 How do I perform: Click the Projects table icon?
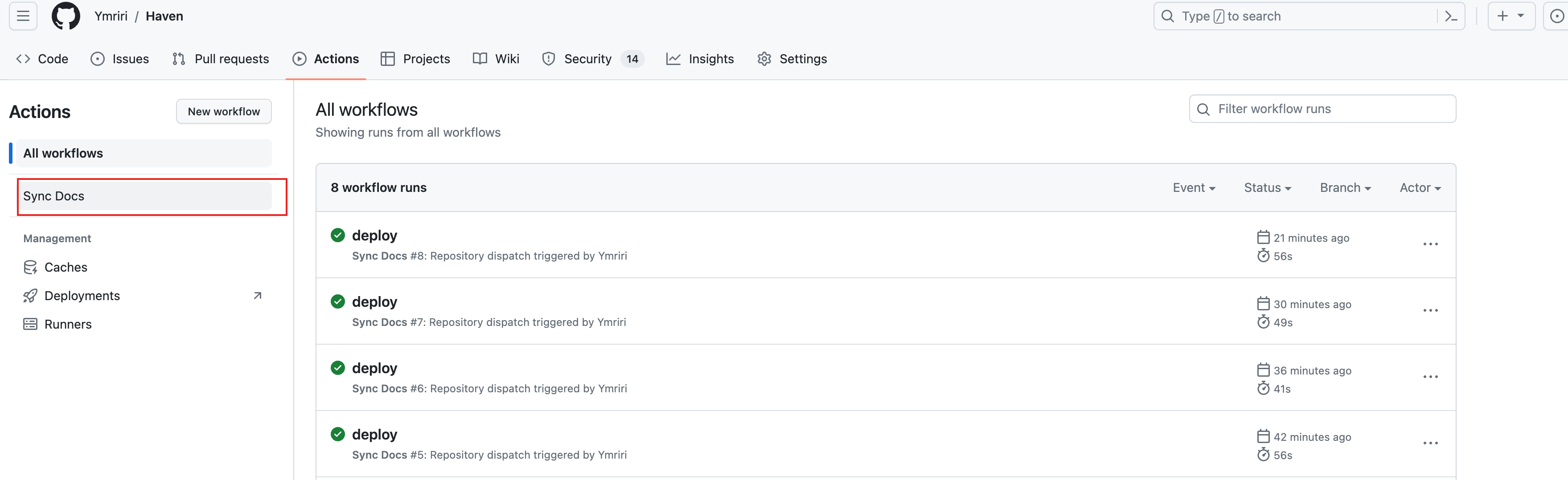(x=388, y=59)
